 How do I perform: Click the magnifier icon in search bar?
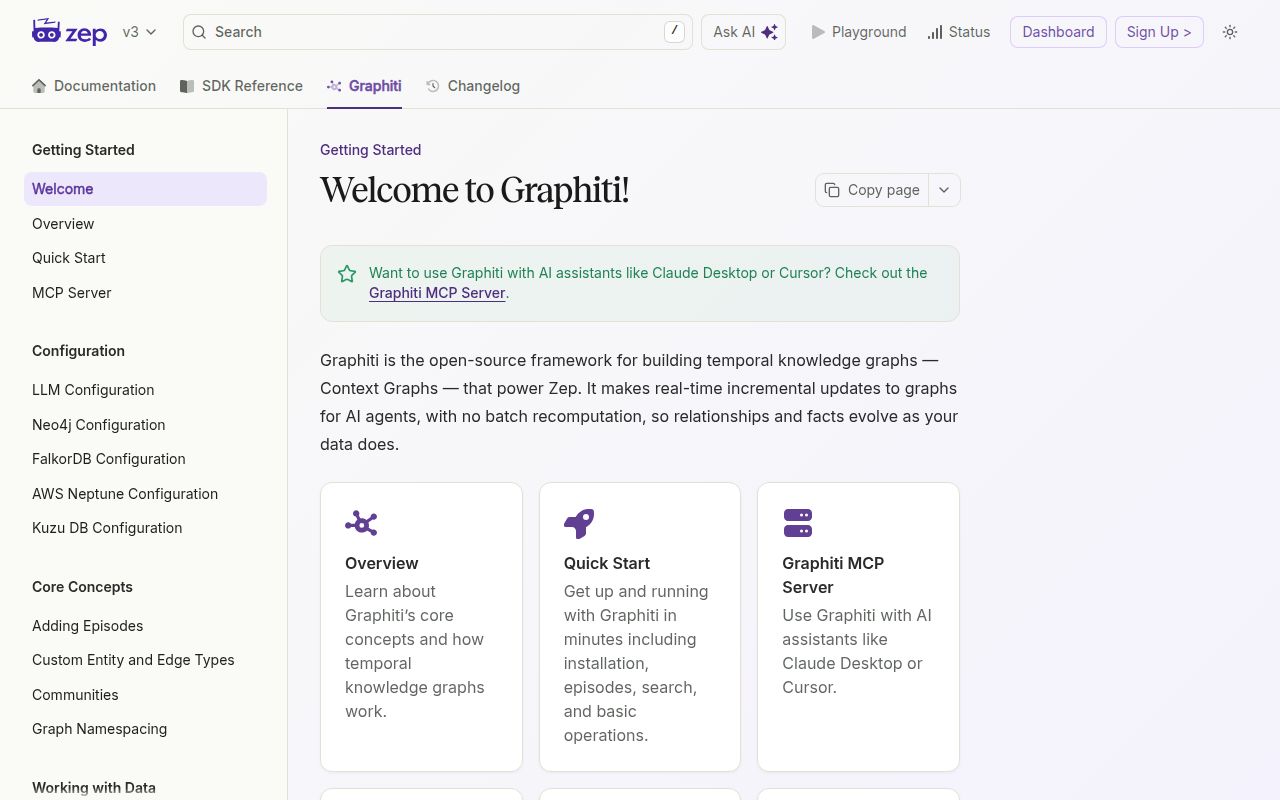(199, 32)
